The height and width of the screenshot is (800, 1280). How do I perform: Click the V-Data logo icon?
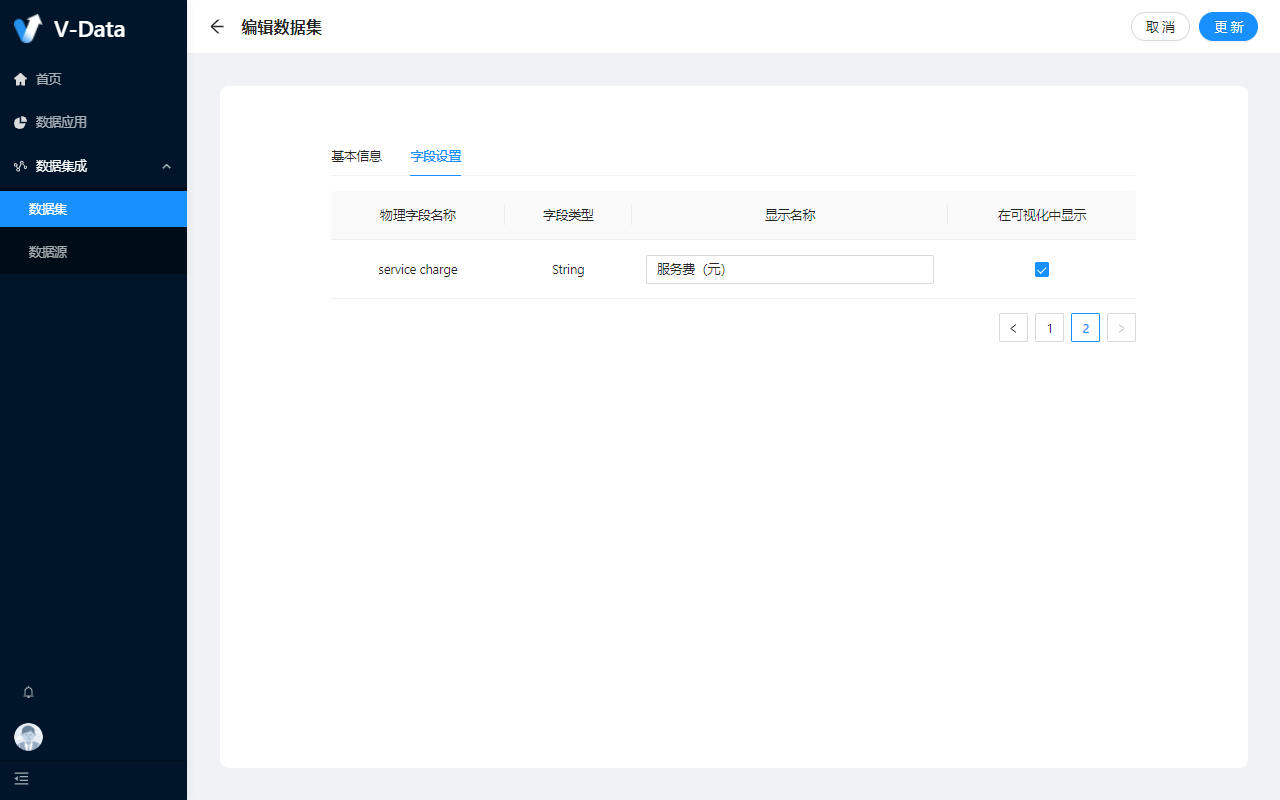pyautogui.click(x=28, y=28)
